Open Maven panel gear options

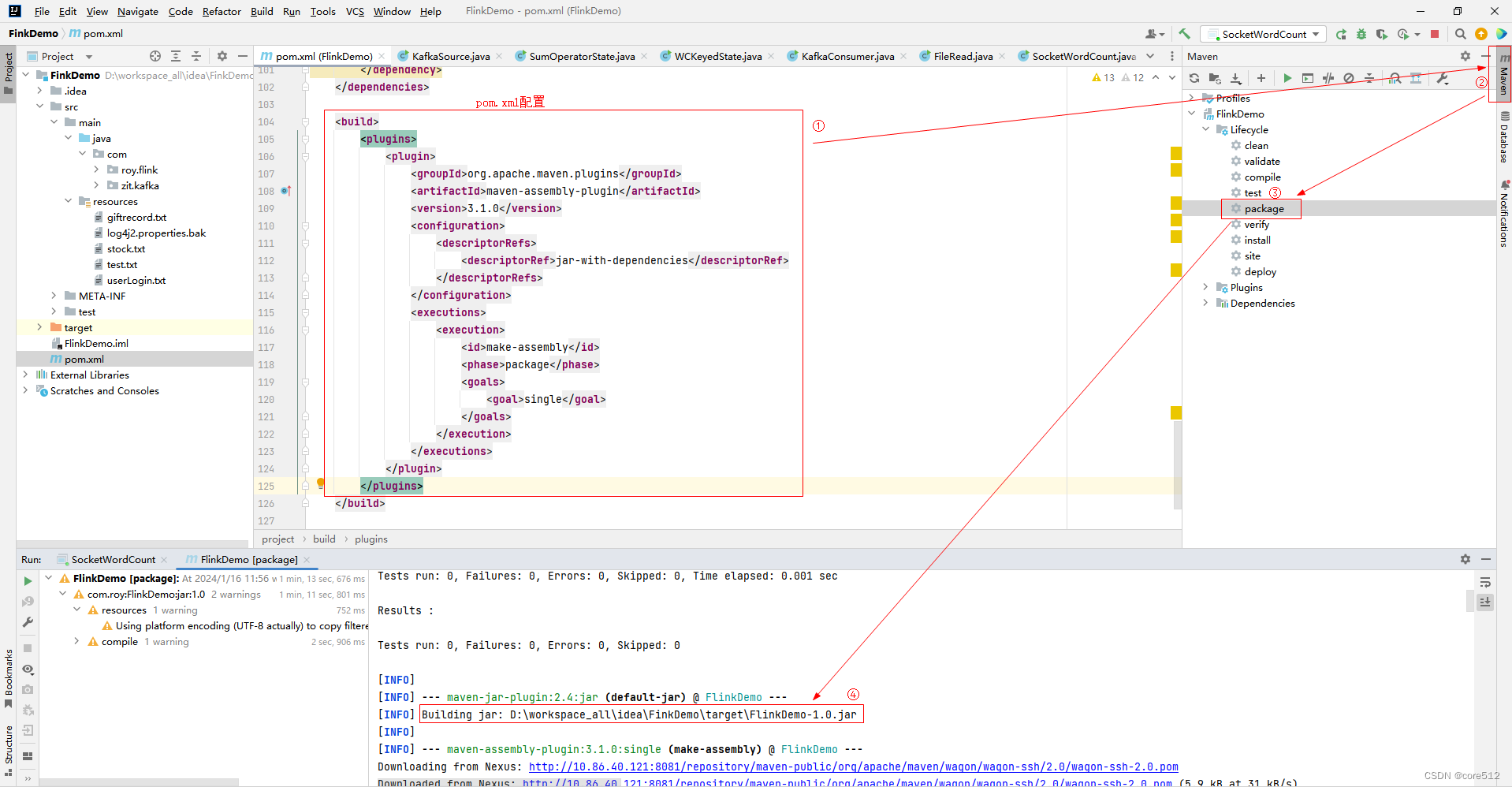click(x=1465, y=56)
